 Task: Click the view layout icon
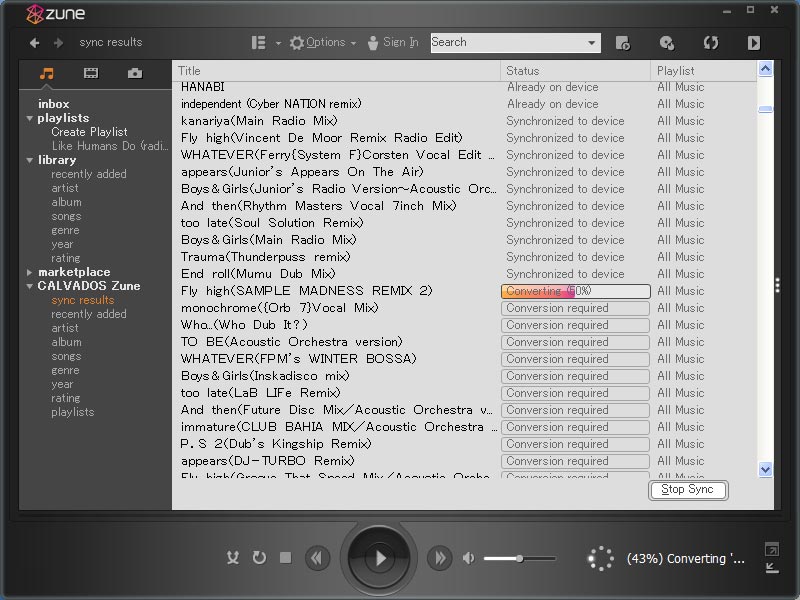point(259,42)
